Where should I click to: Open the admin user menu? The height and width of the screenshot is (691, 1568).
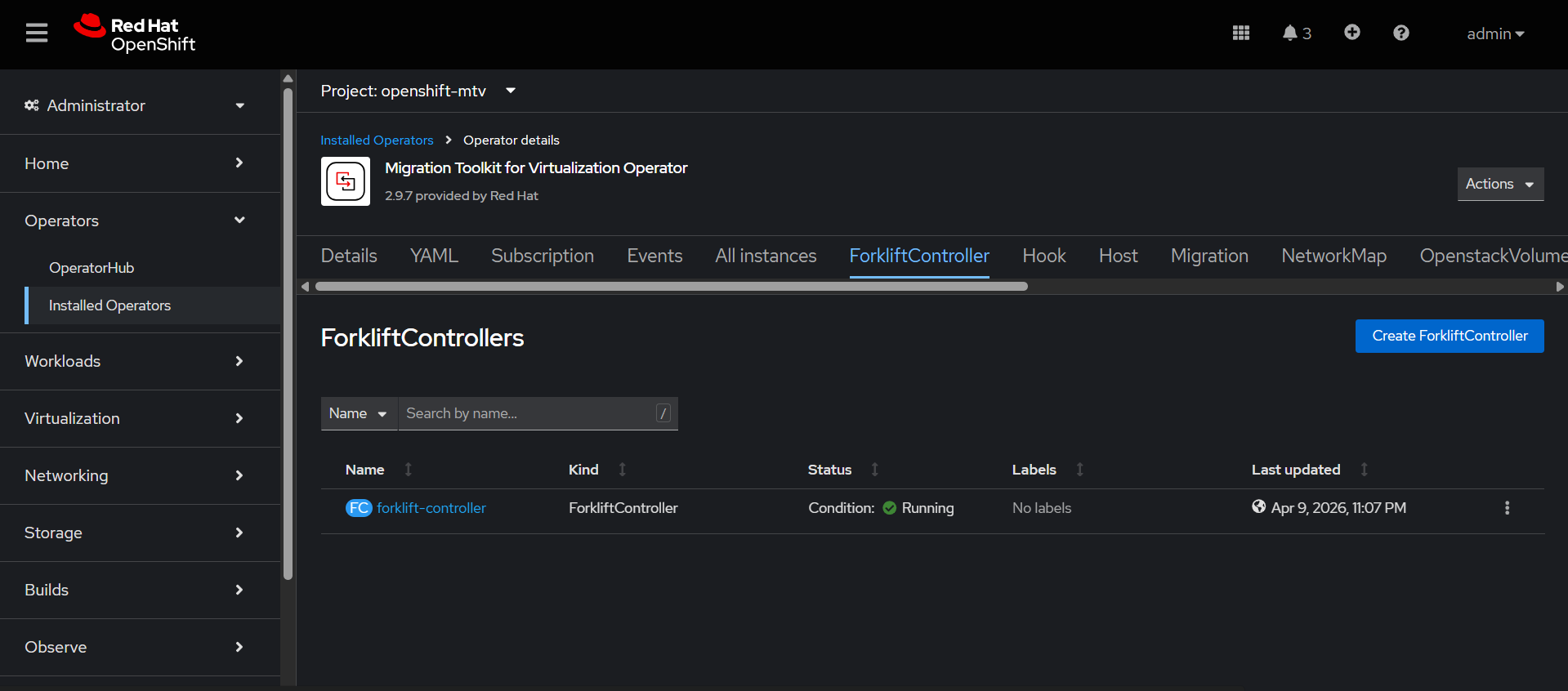(x=1494, y=34)
